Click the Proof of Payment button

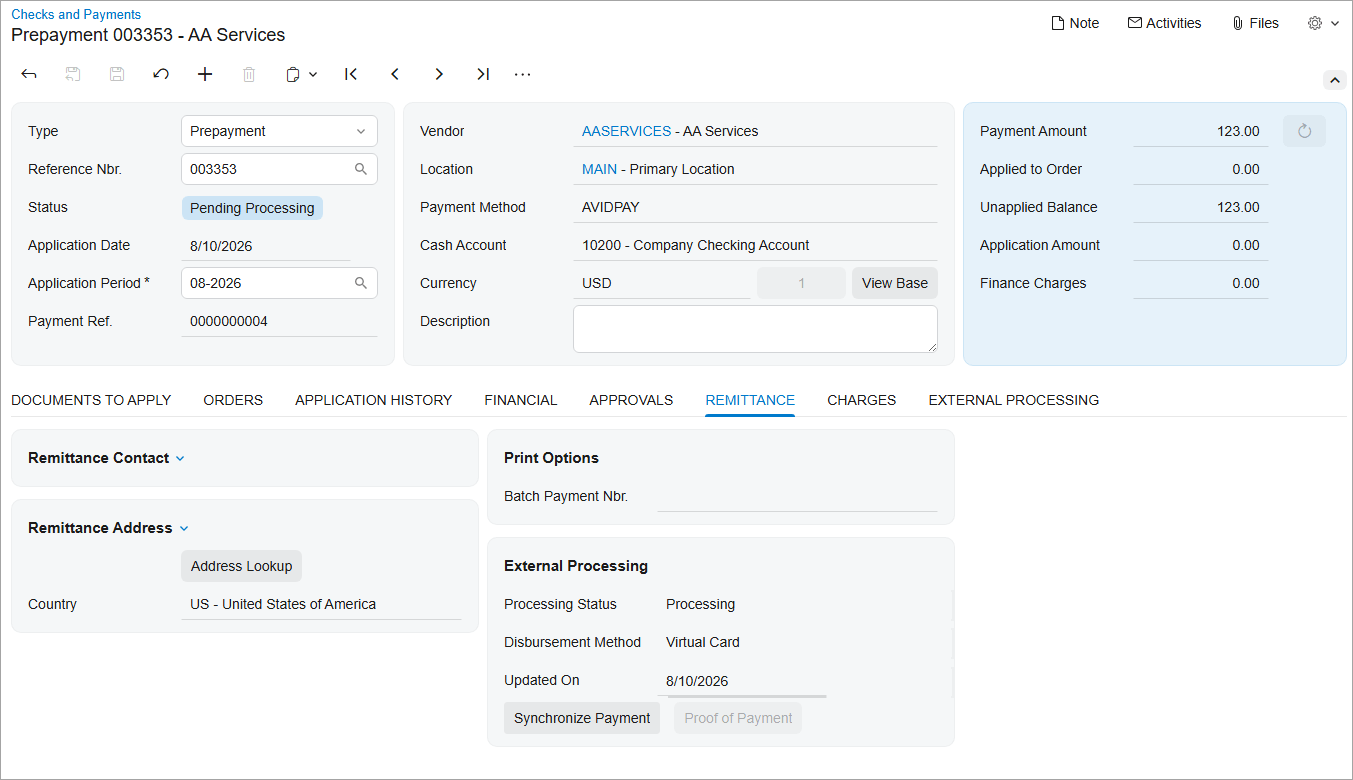coord(738,718)
